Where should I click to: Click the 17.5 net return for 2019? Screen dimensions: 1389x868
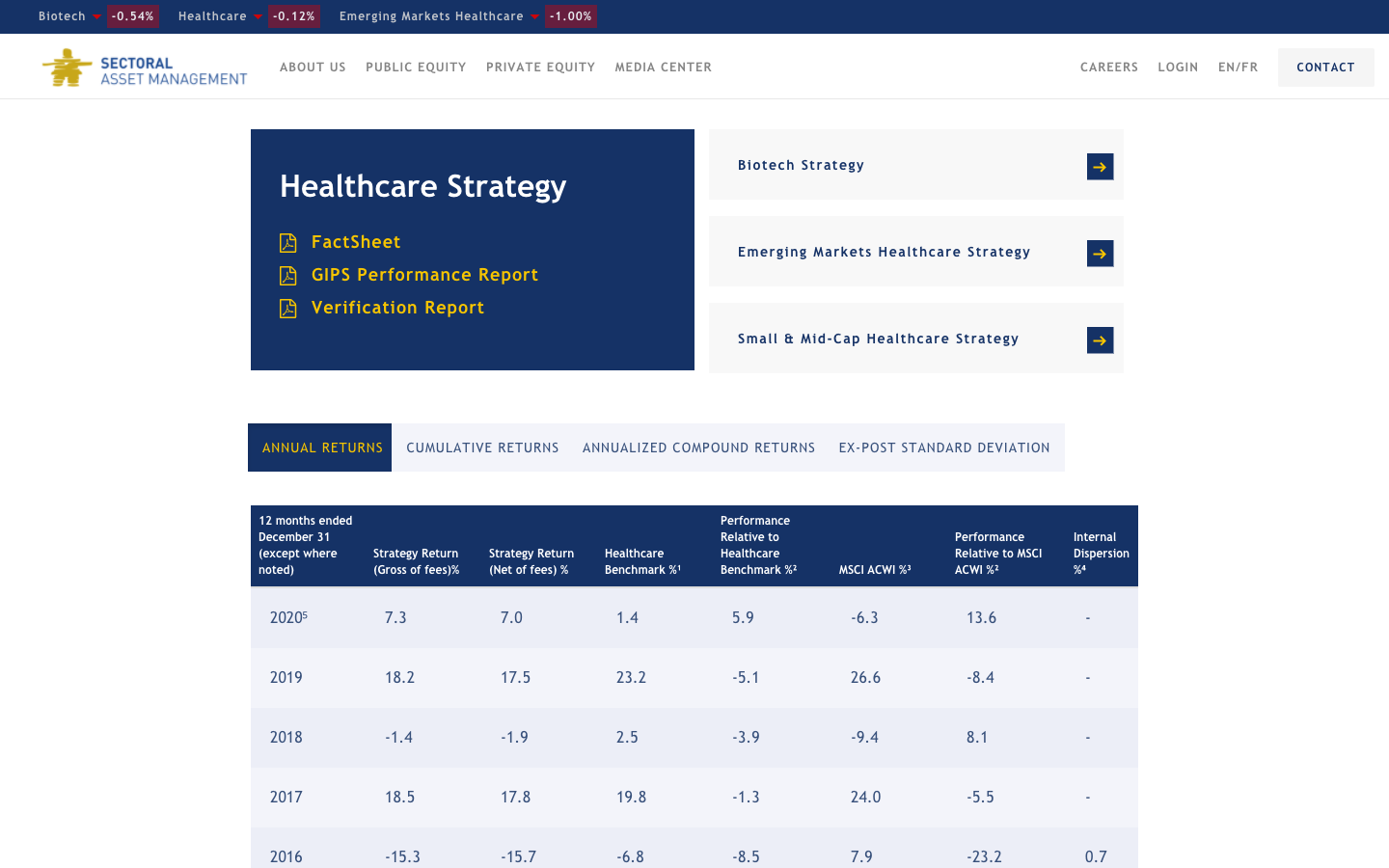(x=515, y=677)
